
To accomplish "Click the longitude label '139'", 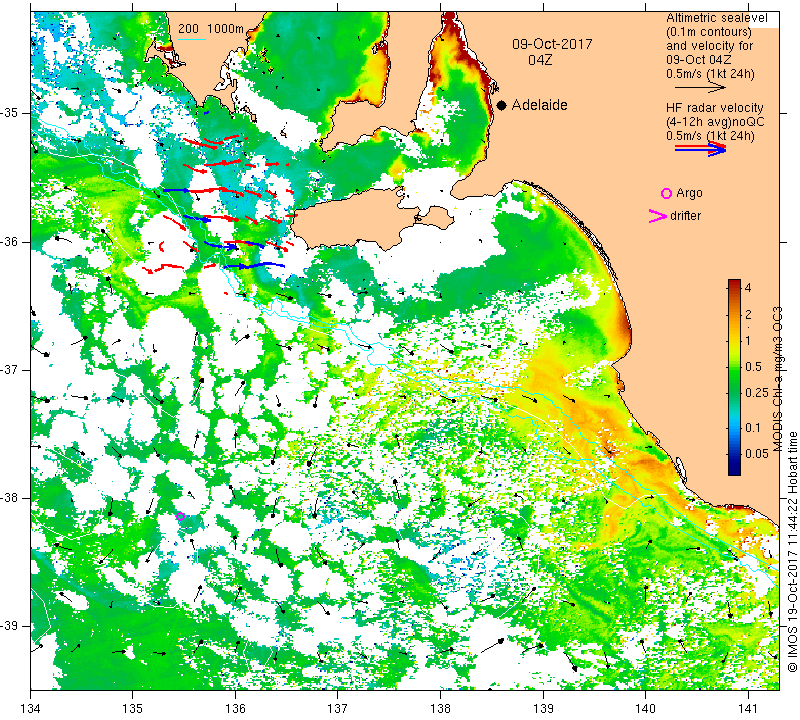I will tap(543, 708).
